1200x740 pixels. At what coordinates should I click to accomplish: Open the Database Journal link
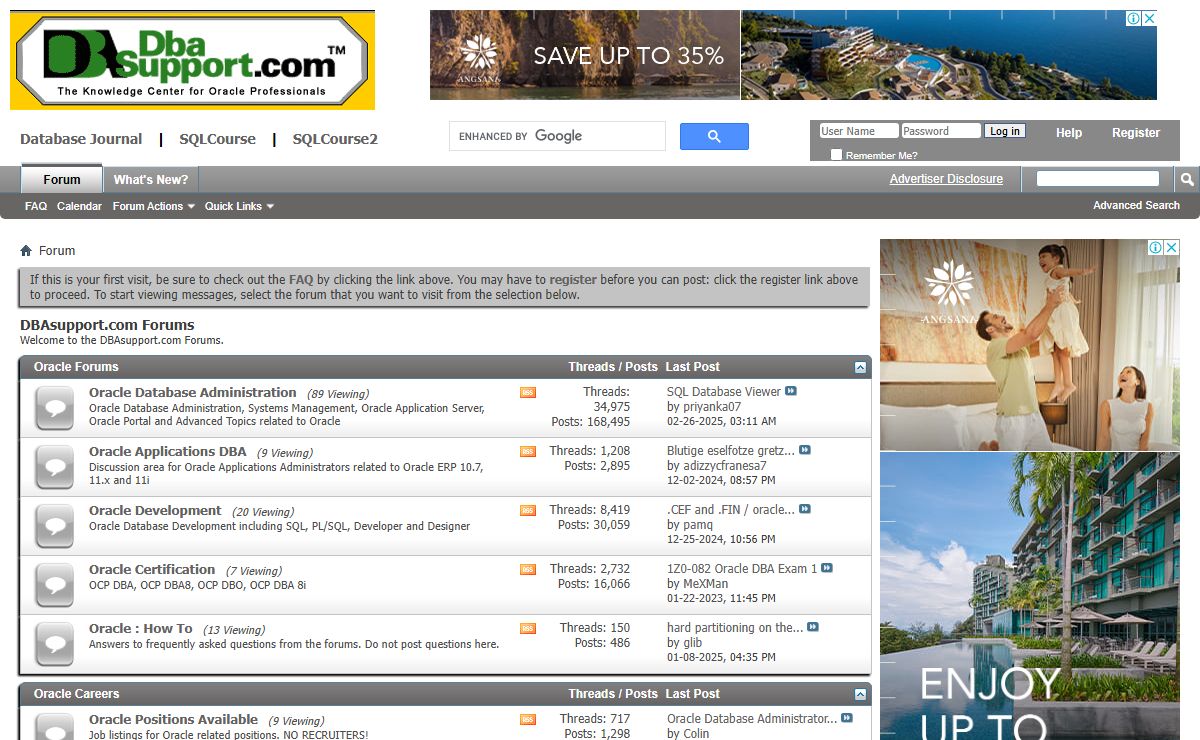tap(81, 139)
